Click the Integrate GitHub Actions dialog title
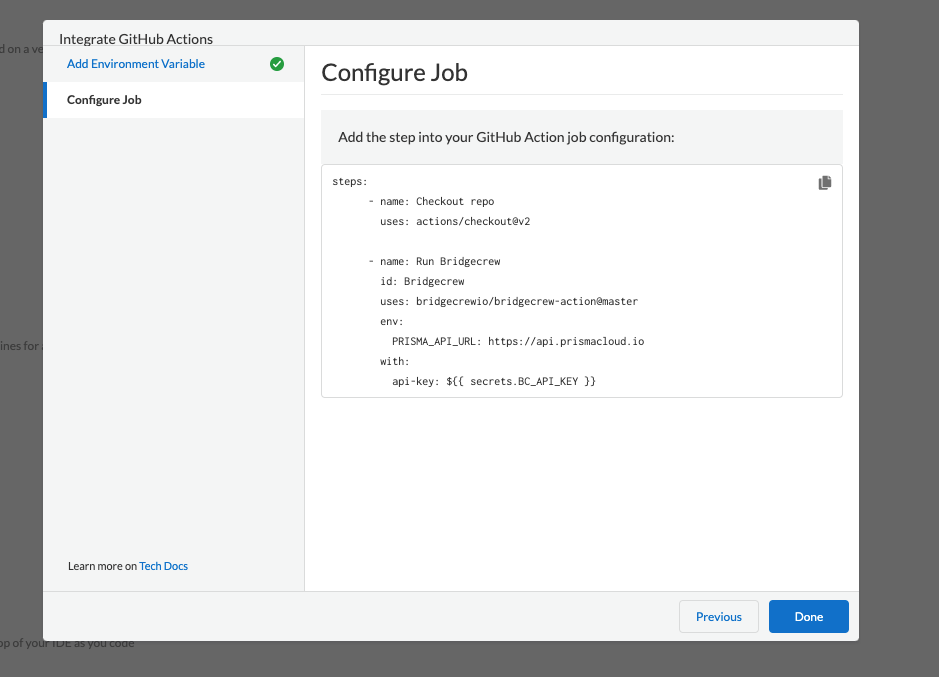Image resolution: width=939 pixels, height=677 pixels. tap(136, 39)
